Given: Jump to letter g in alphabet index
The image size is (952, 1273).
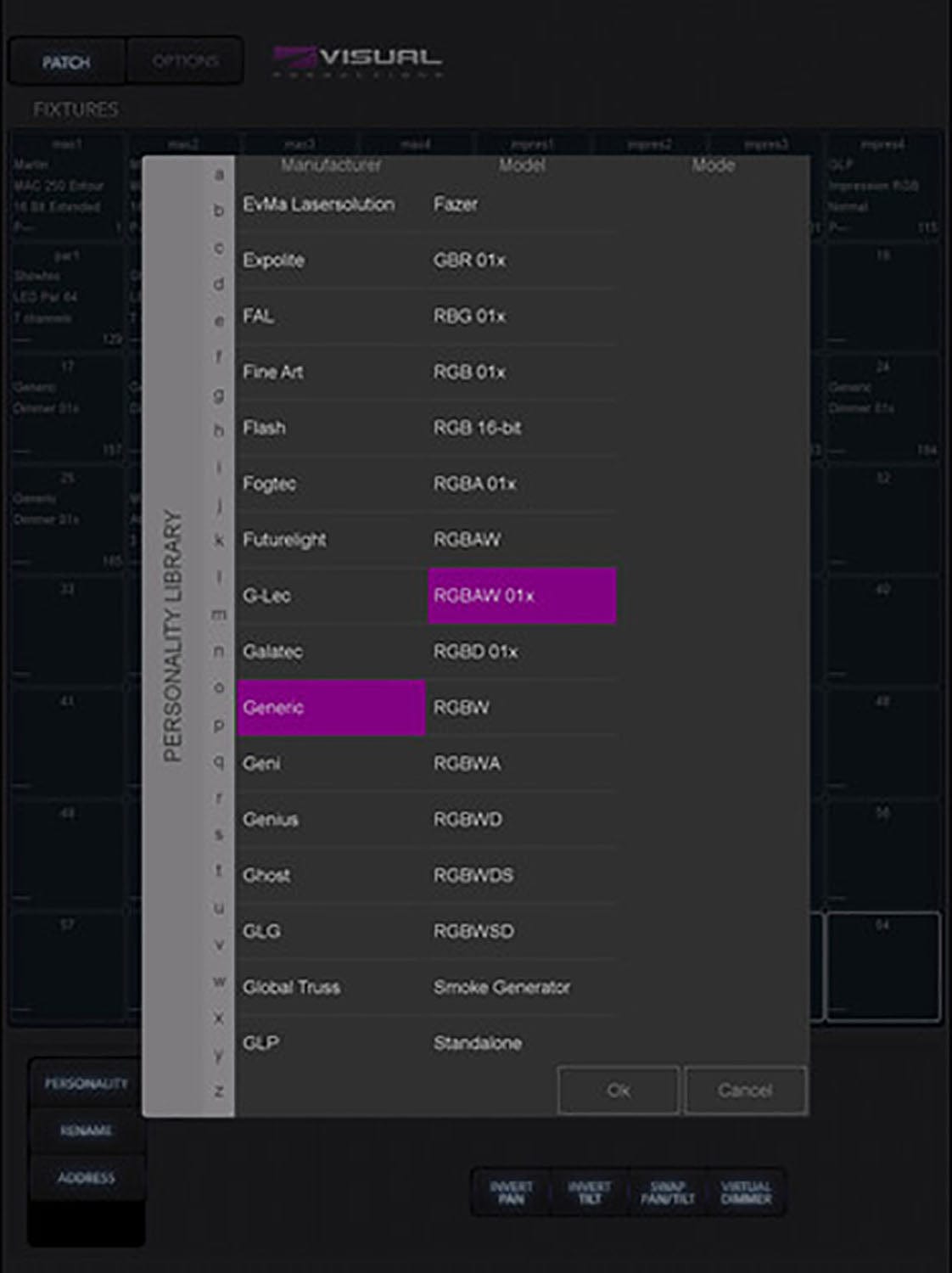Looking at the screenshot, I should coord(219,395).
